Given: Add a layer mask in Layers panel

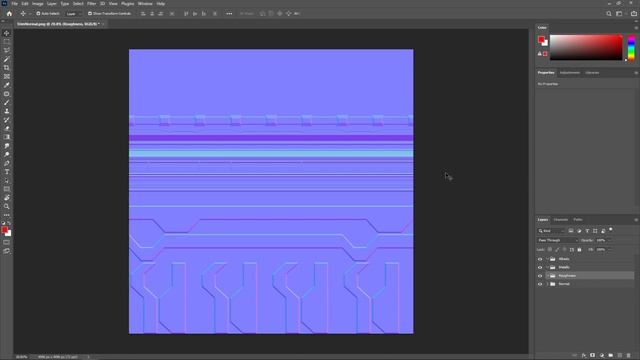Looking at the screenshot, I should [x=593, y=356].
